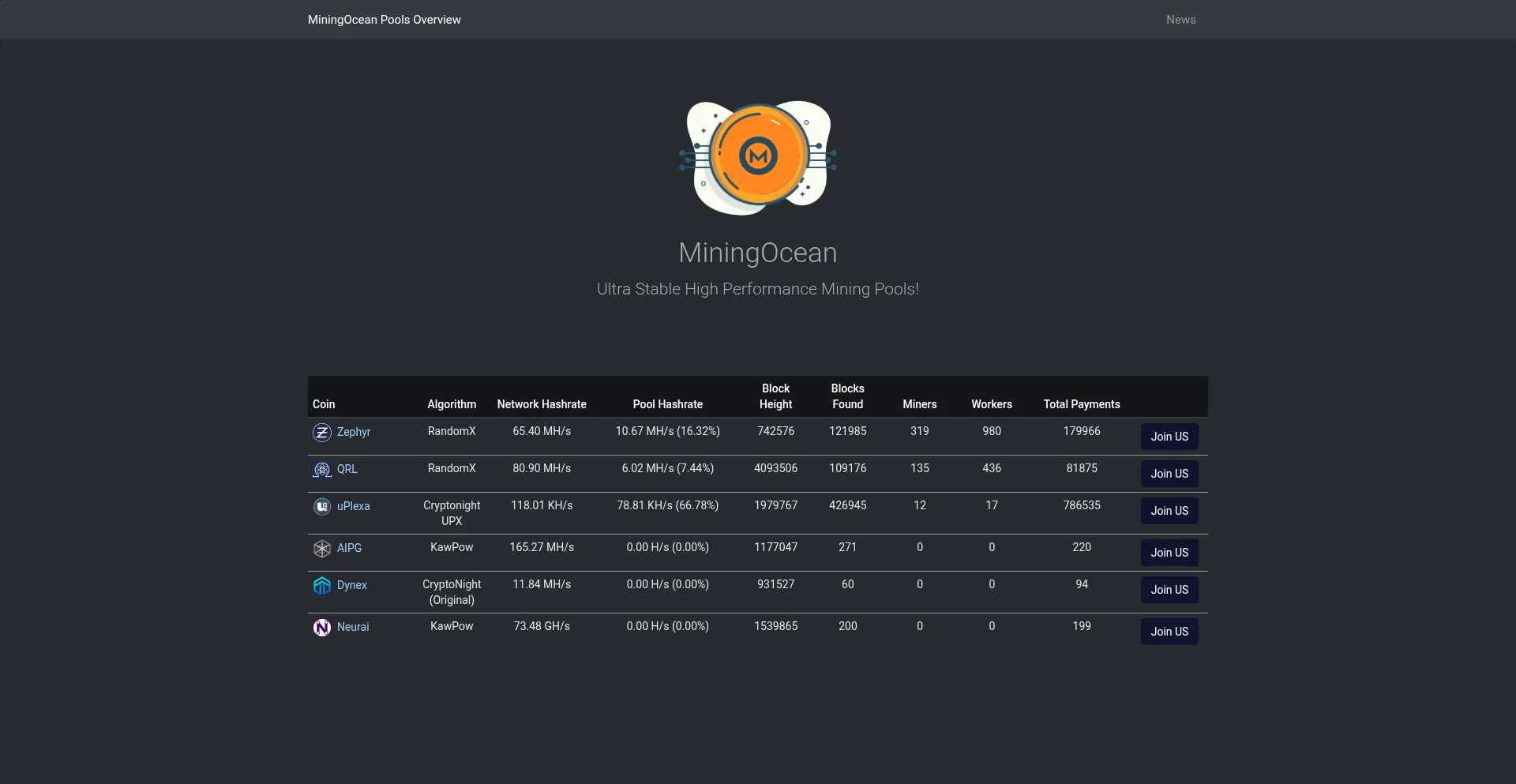The height and width of the screenshot is (784, 1516).
Task: Click QRL block height 4093506
Action: (775, 468)
